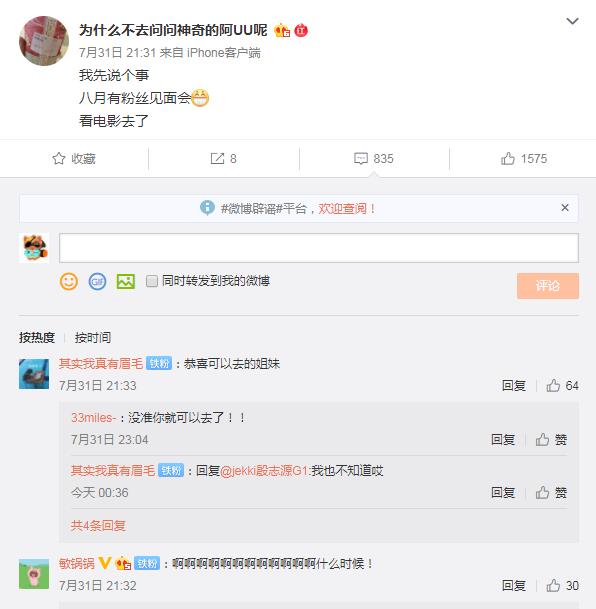
Task: Open comments via speech bubble icon 835
Action: (361, 158)
